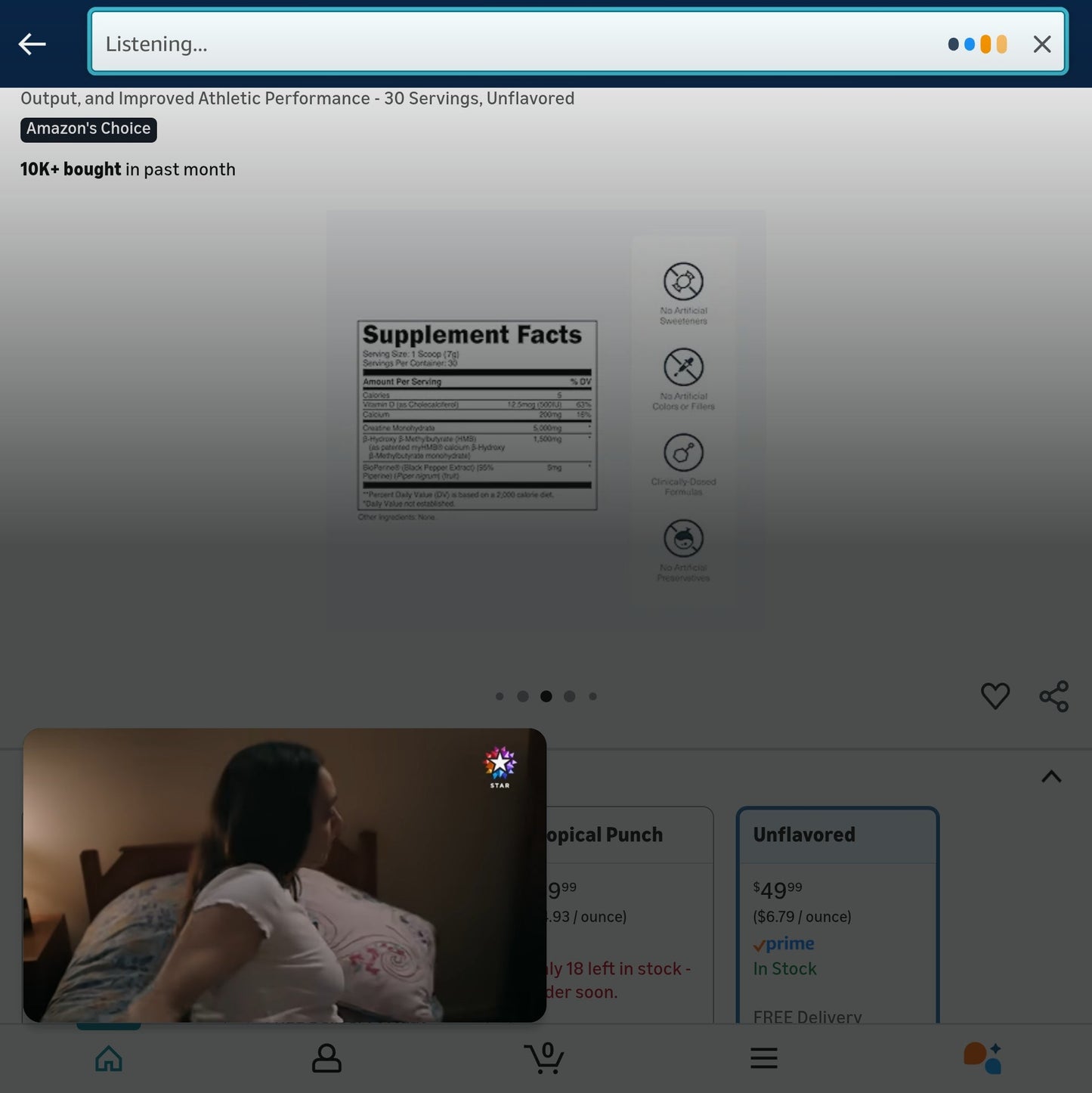
Task: Go back using the arrow icon
Action: pyautogui.click(x=32, y=44)
